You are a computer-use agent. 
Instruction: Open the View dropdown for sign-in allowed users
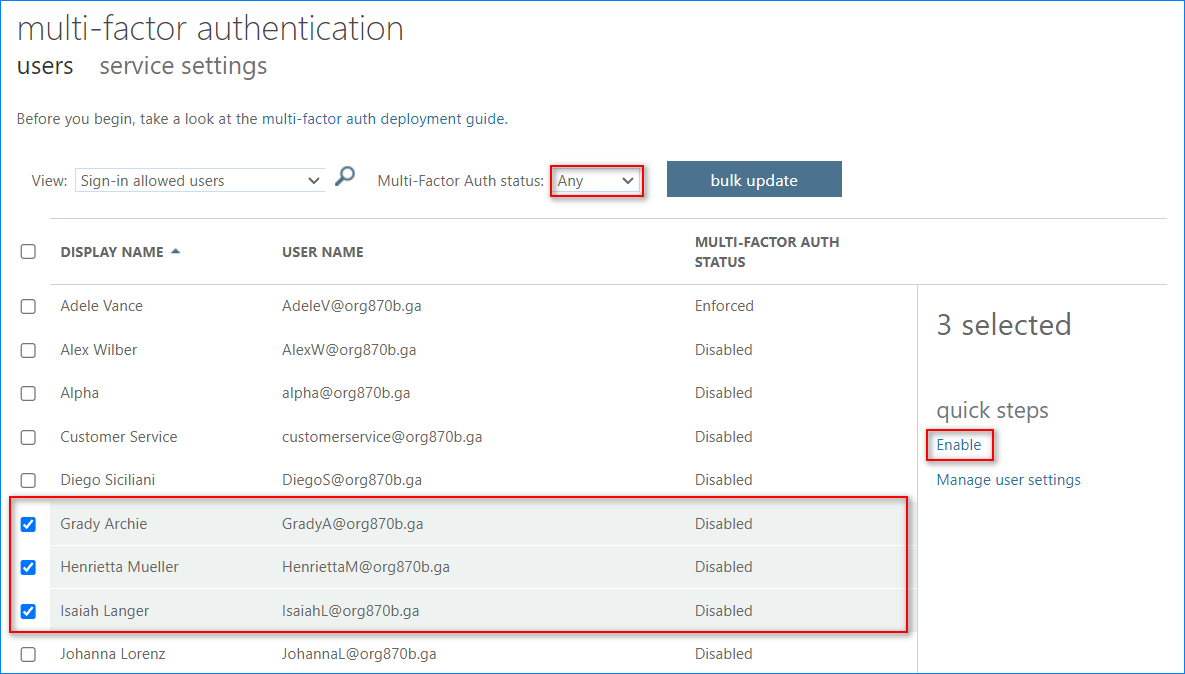click(x=200, y=181)
